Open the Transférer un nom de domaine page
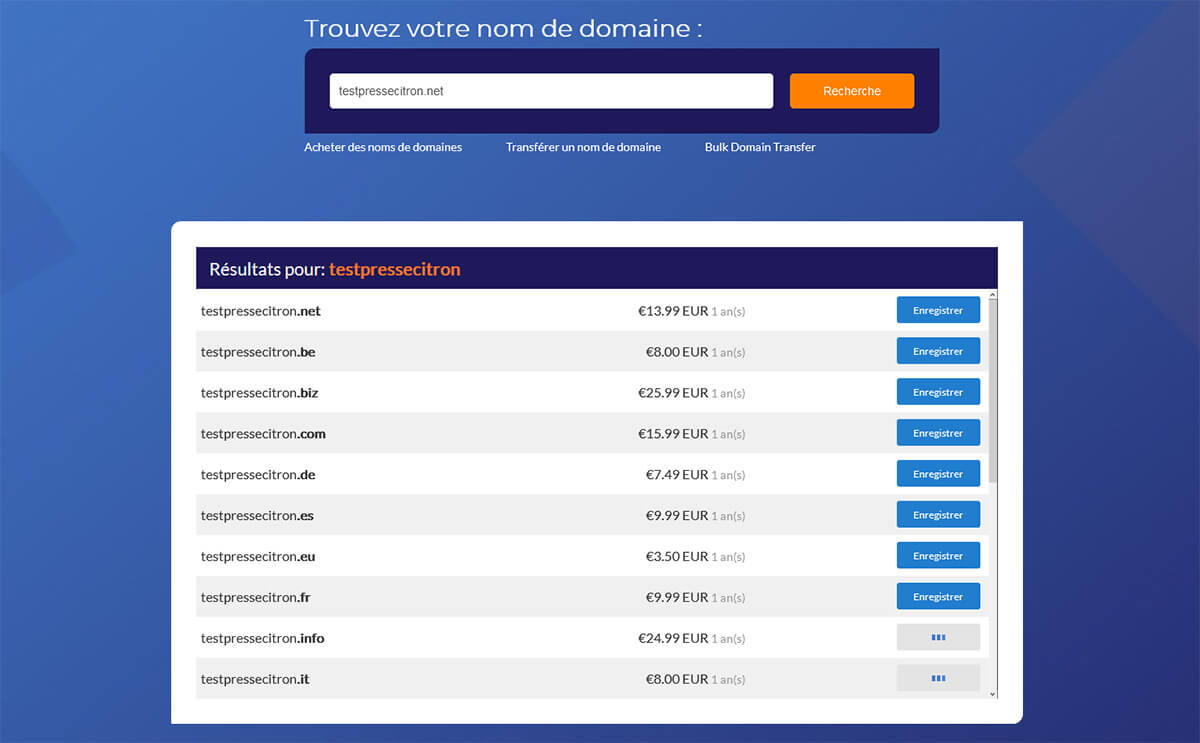 (583, 147)
